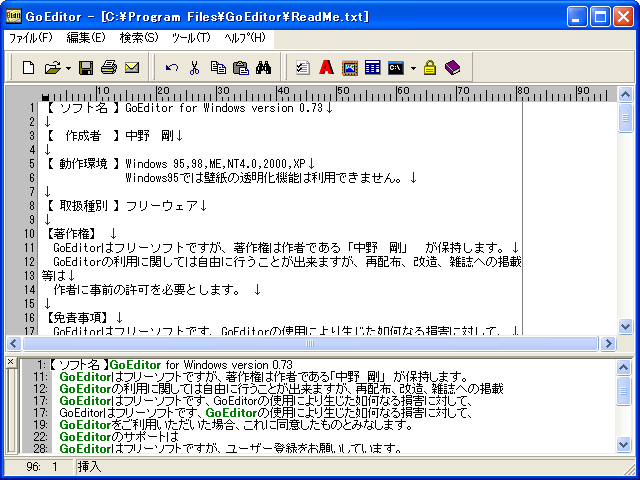Click the 挿入 insert mode indicator
This screenshot has height=480, width=640.
click(89, 467)
